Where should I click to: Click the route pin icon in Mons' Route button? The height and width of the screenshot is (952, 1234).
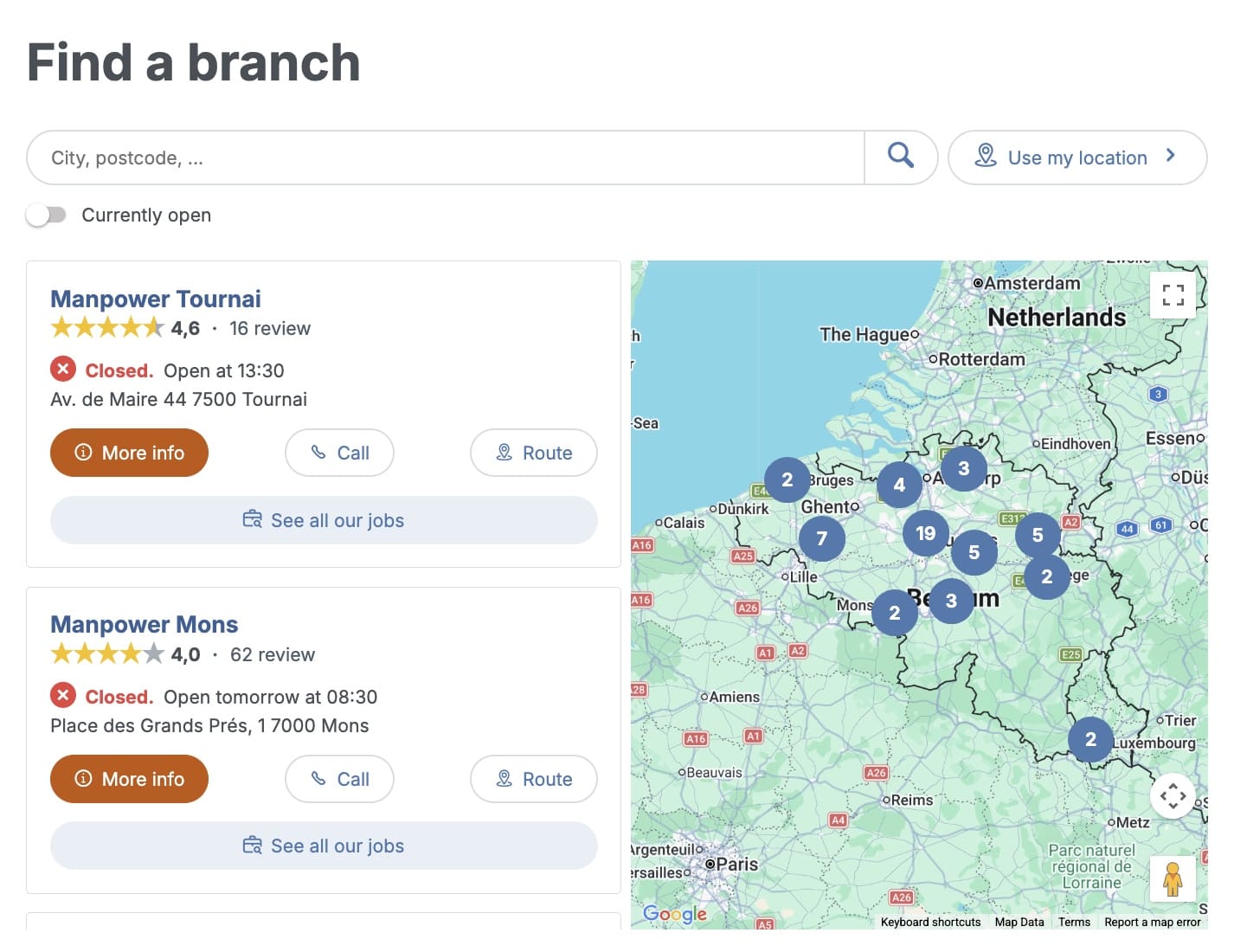tap(505, 778)
